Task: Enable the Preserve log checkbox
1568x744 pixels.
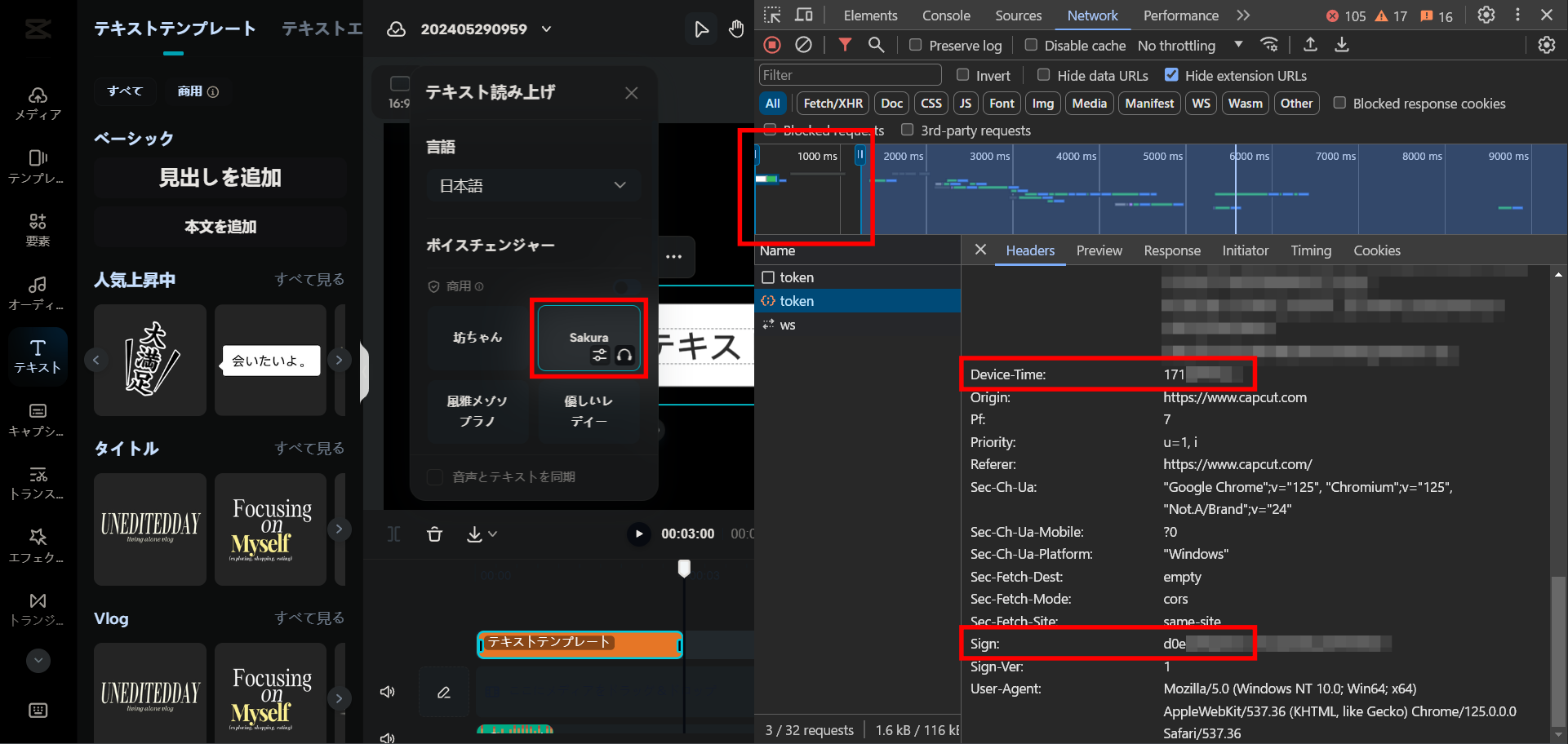Action: [x=915, y=45]
